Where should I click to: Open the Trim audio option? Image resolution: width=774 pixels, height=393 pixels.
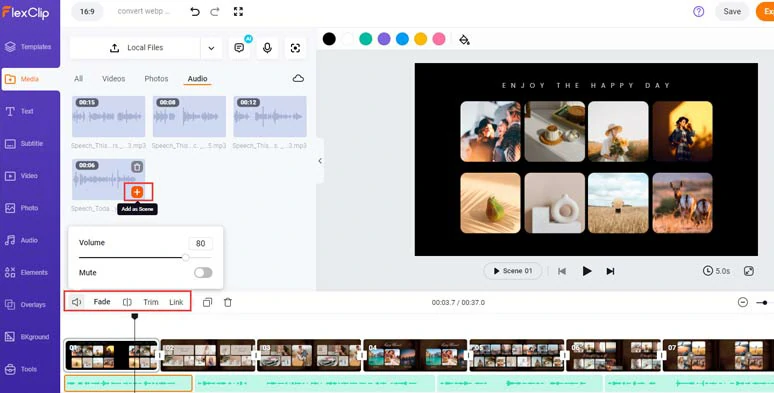pos(151,302)
